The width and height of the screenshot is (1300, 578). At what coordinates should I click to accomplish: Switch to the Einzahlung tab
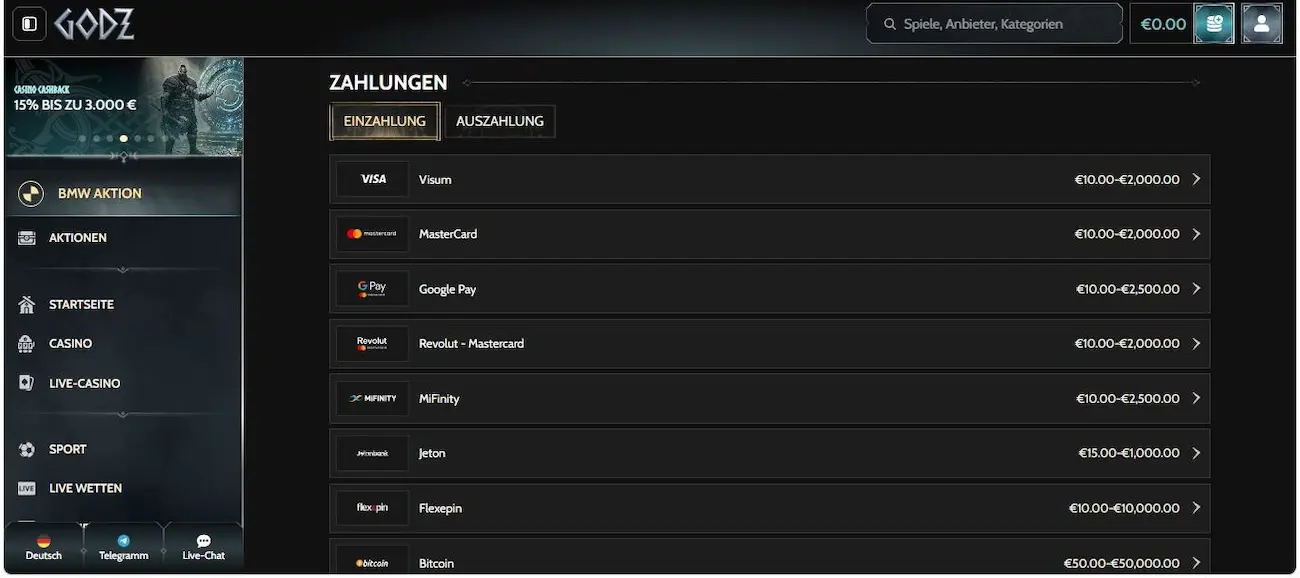[384, 121]
